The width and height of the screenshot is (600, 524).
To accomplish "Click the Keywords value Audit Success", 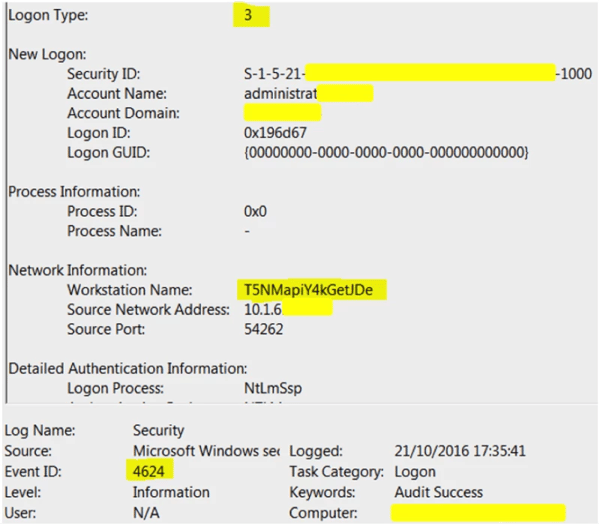I will point(438,492).
